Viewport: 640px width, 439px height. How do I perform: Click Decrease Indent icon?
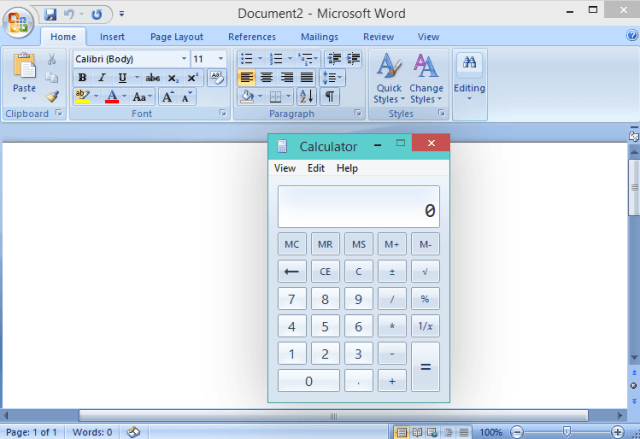(x=334, y=59)
